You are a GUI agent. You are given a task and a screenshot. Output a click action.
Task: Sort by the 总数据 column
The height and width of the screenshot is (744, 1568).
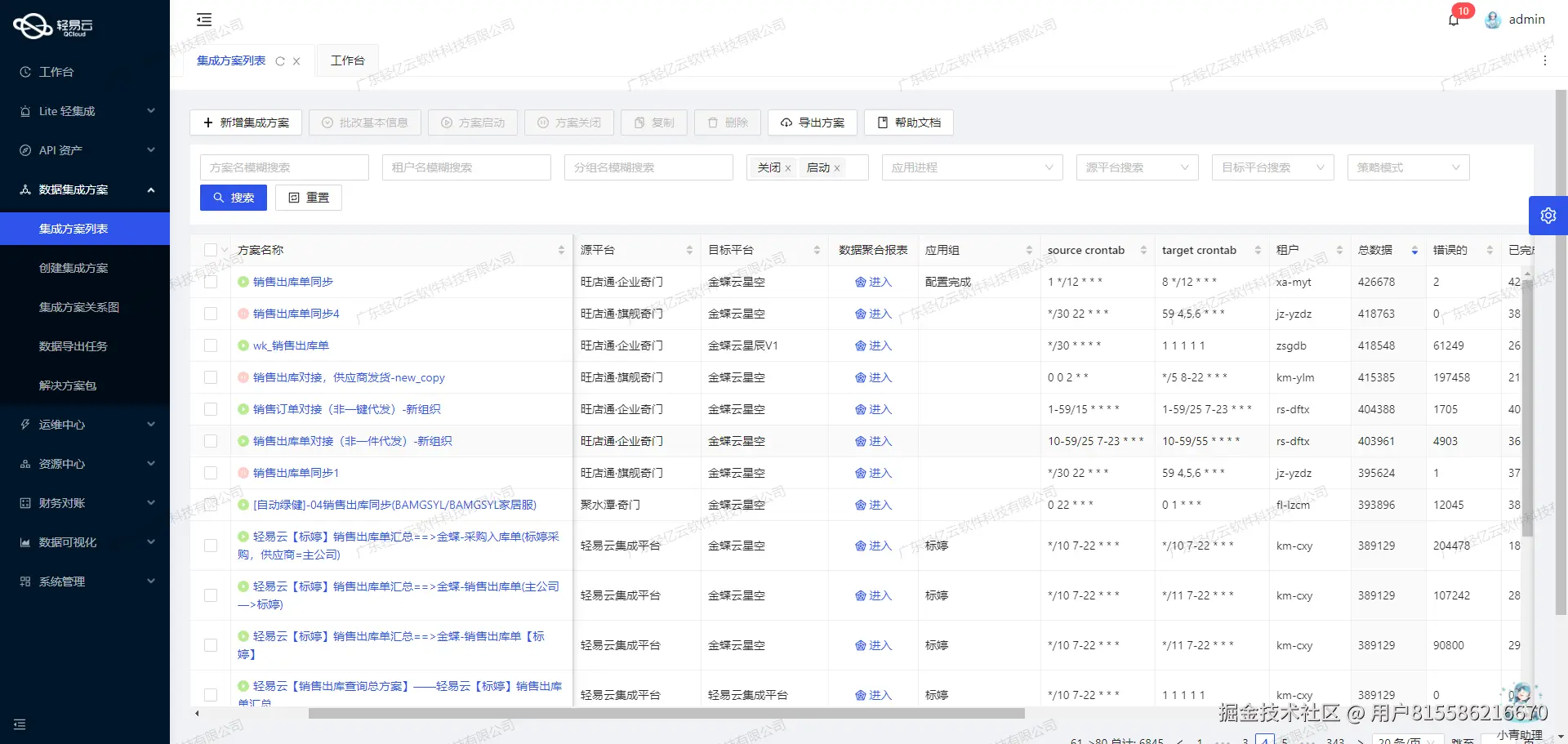click(x=1414, y=250)
